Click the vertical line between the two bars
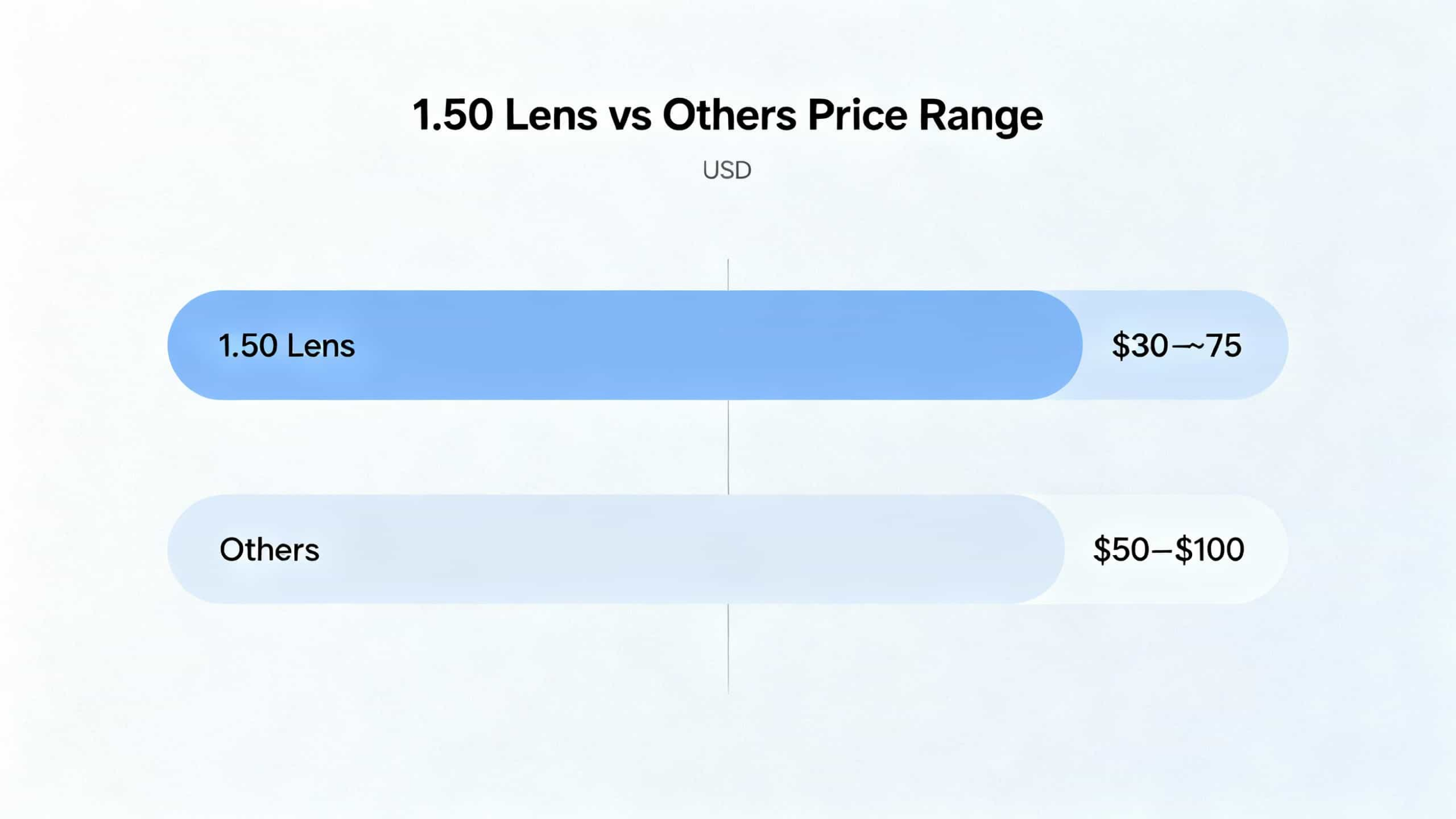Screen dimensions: 1456x819 728,447
